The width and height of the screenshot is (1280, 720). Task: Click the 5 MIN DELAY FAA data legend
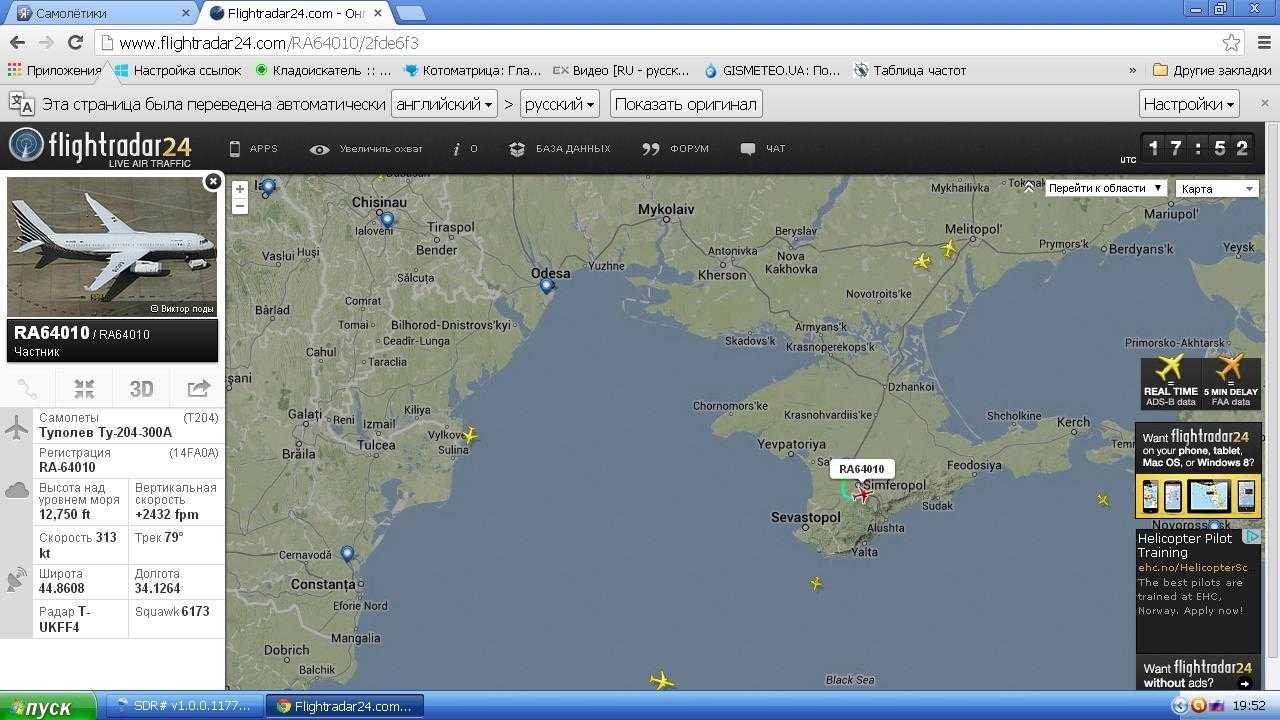pos(1230,383)
